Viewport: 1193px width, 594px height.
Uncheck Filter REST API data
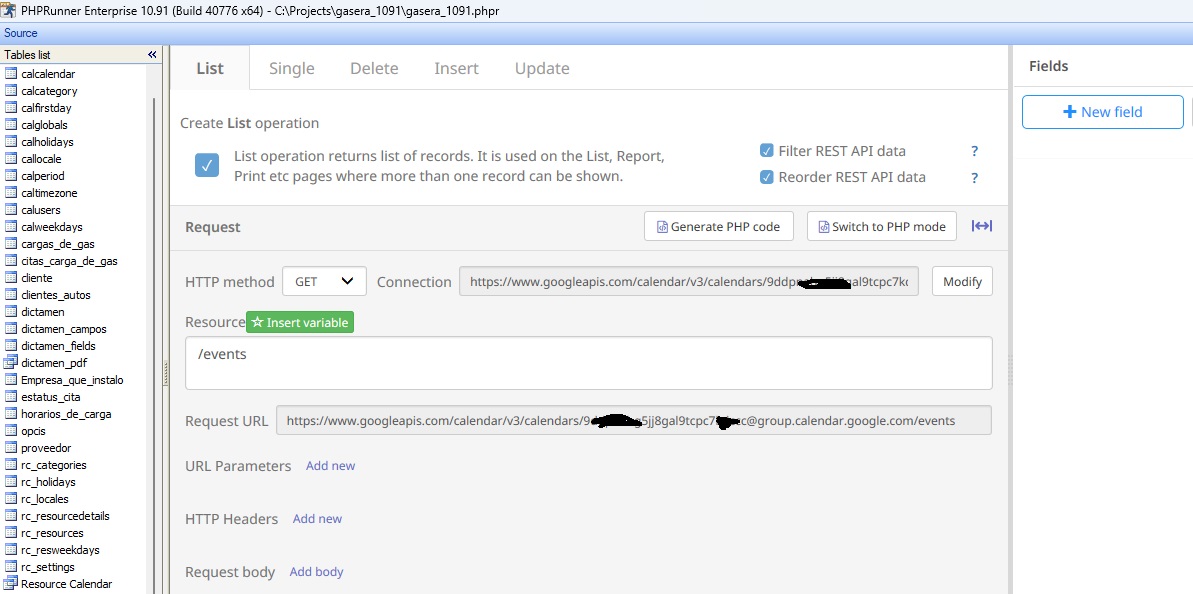[x=767, y=151]
